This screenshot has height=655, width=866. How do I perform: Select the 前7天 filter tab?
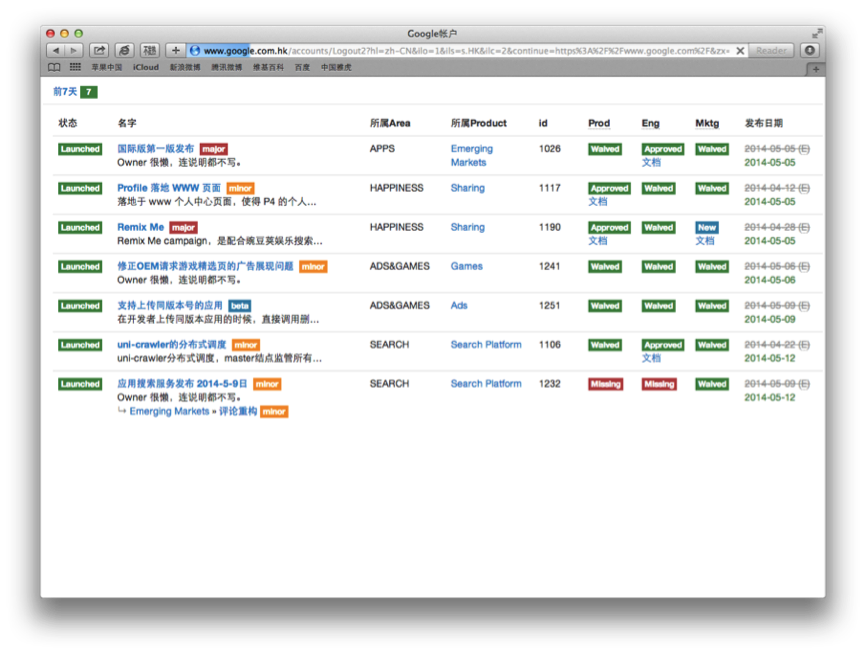(65, 92)
